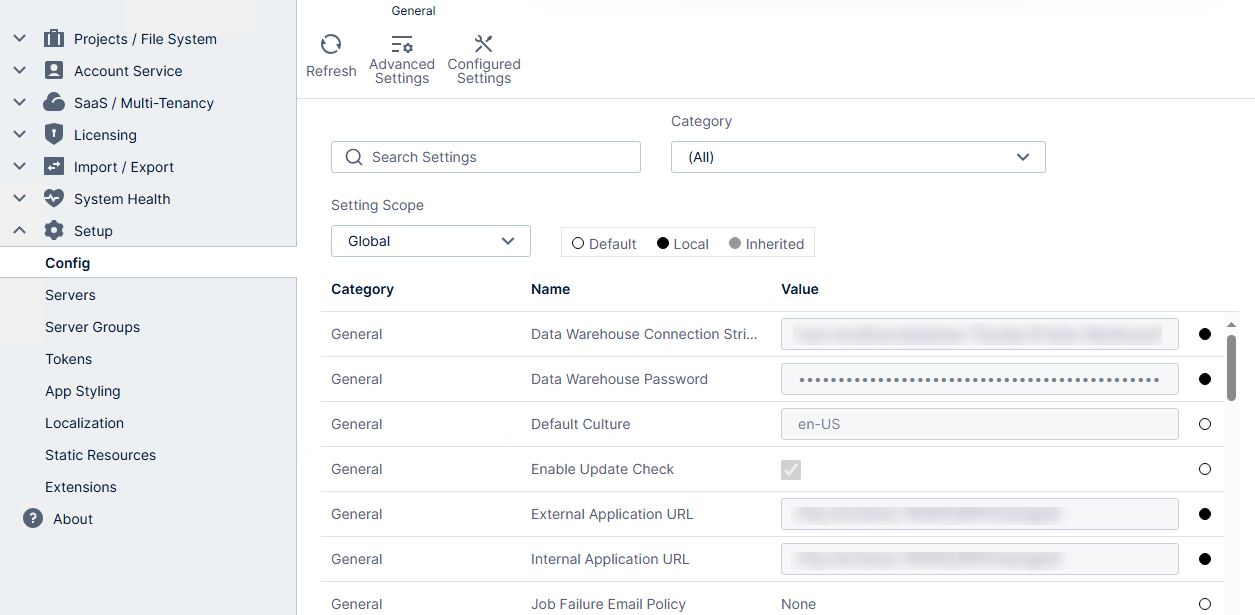The image size is (1255, 615).
Task: Select the Account Service icon
Action: [x=54, y=70]
